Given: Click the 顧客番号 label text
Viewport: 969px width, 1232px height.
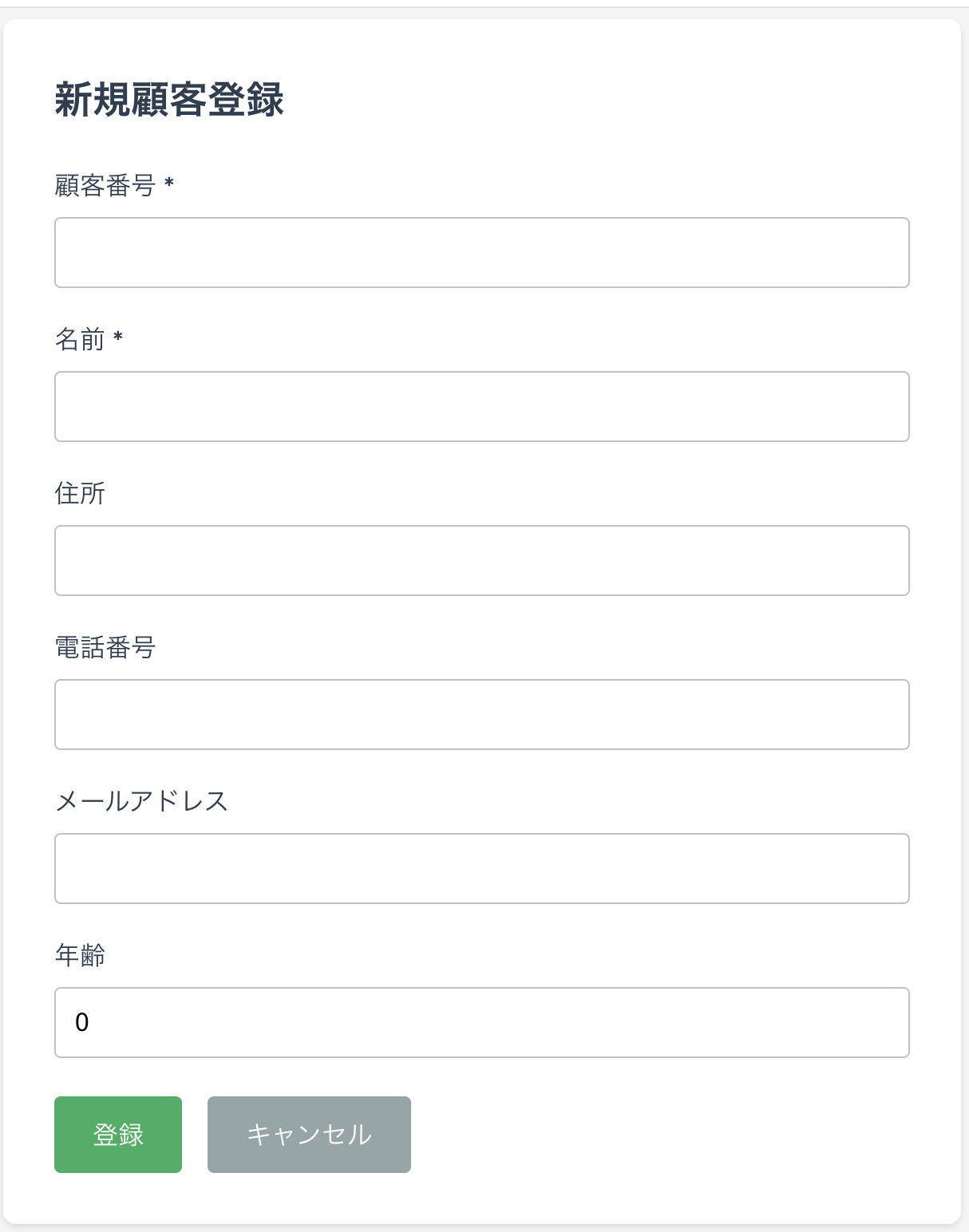Looking at the screenshot, I should click(106, 184).
